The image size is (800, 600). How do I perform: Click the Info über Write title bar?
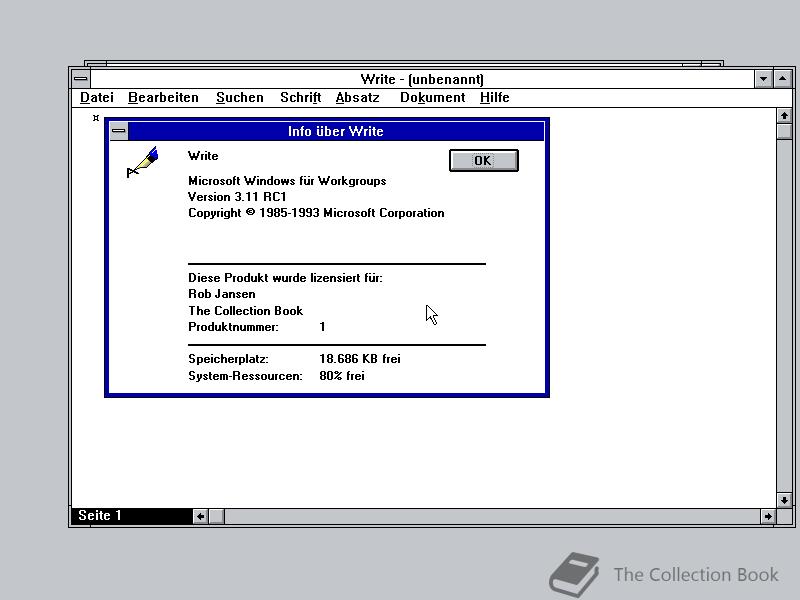[x=336, y=131]
